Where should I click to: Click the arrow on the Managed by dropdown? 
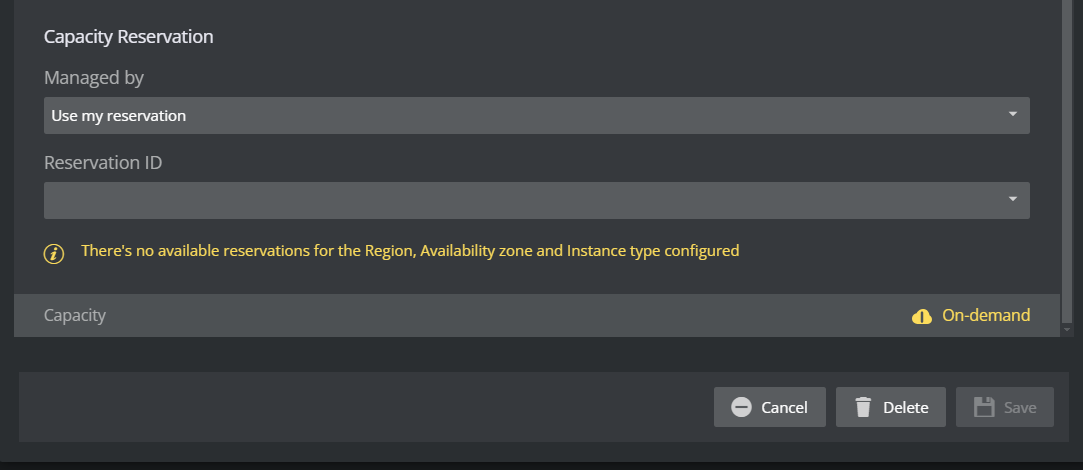[1012, 115]
